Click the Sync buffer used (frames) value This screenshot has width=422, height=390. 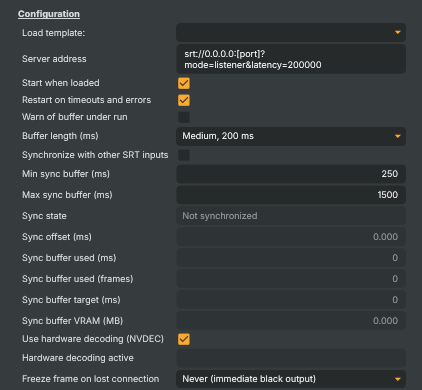291,279
